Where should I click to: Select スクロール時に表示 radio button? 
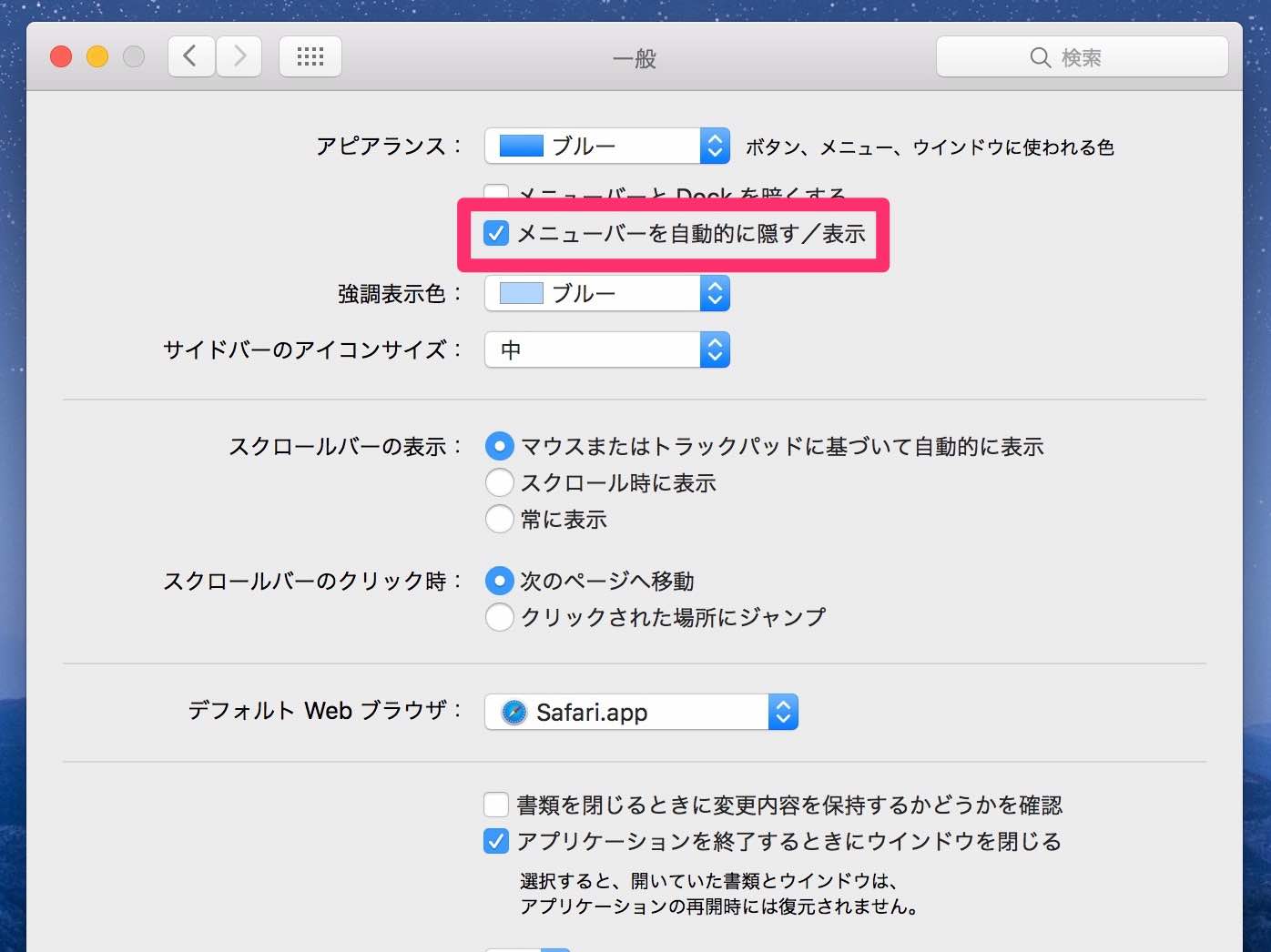pos(500,482)
